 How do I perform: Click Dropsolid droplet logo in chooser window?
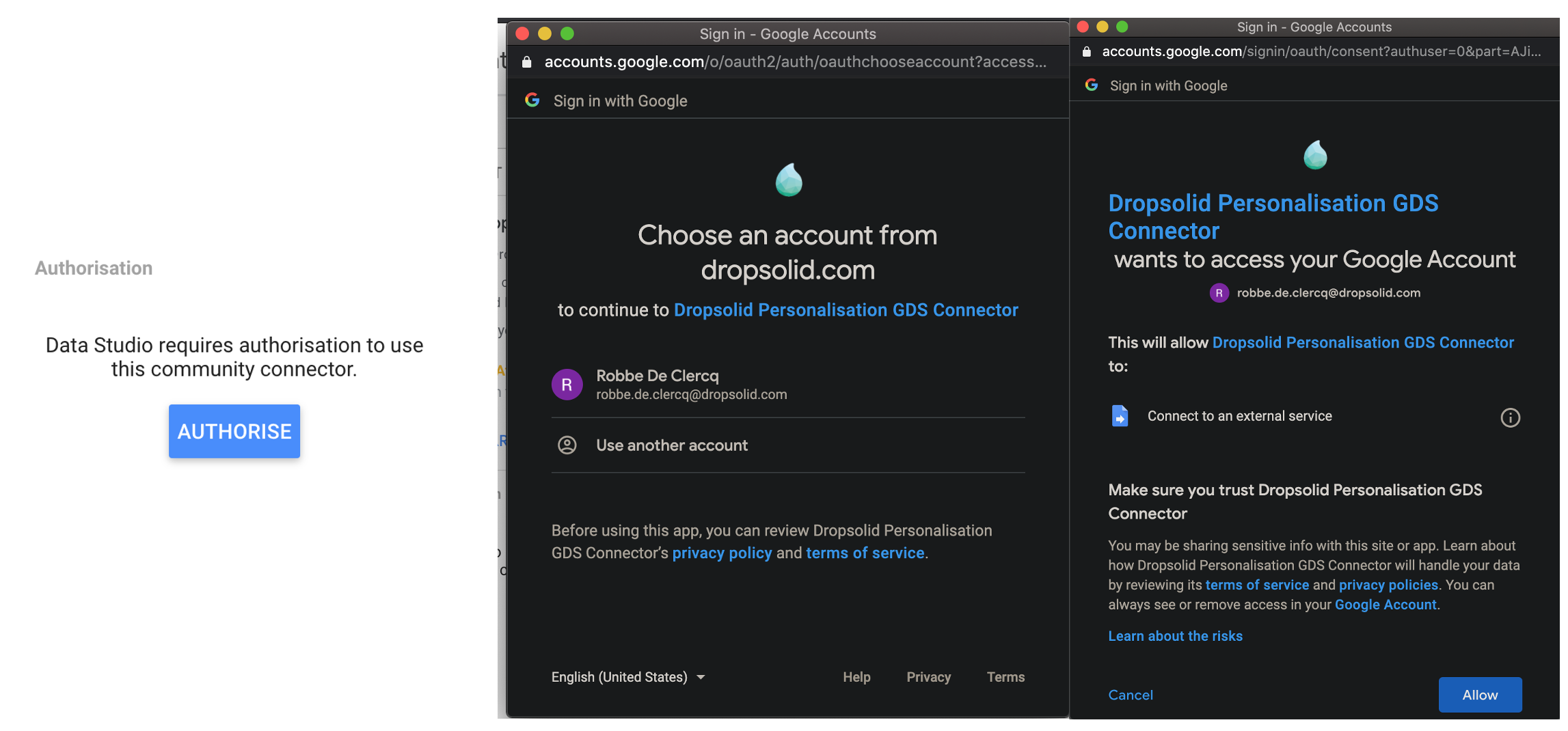click(789, 180)
